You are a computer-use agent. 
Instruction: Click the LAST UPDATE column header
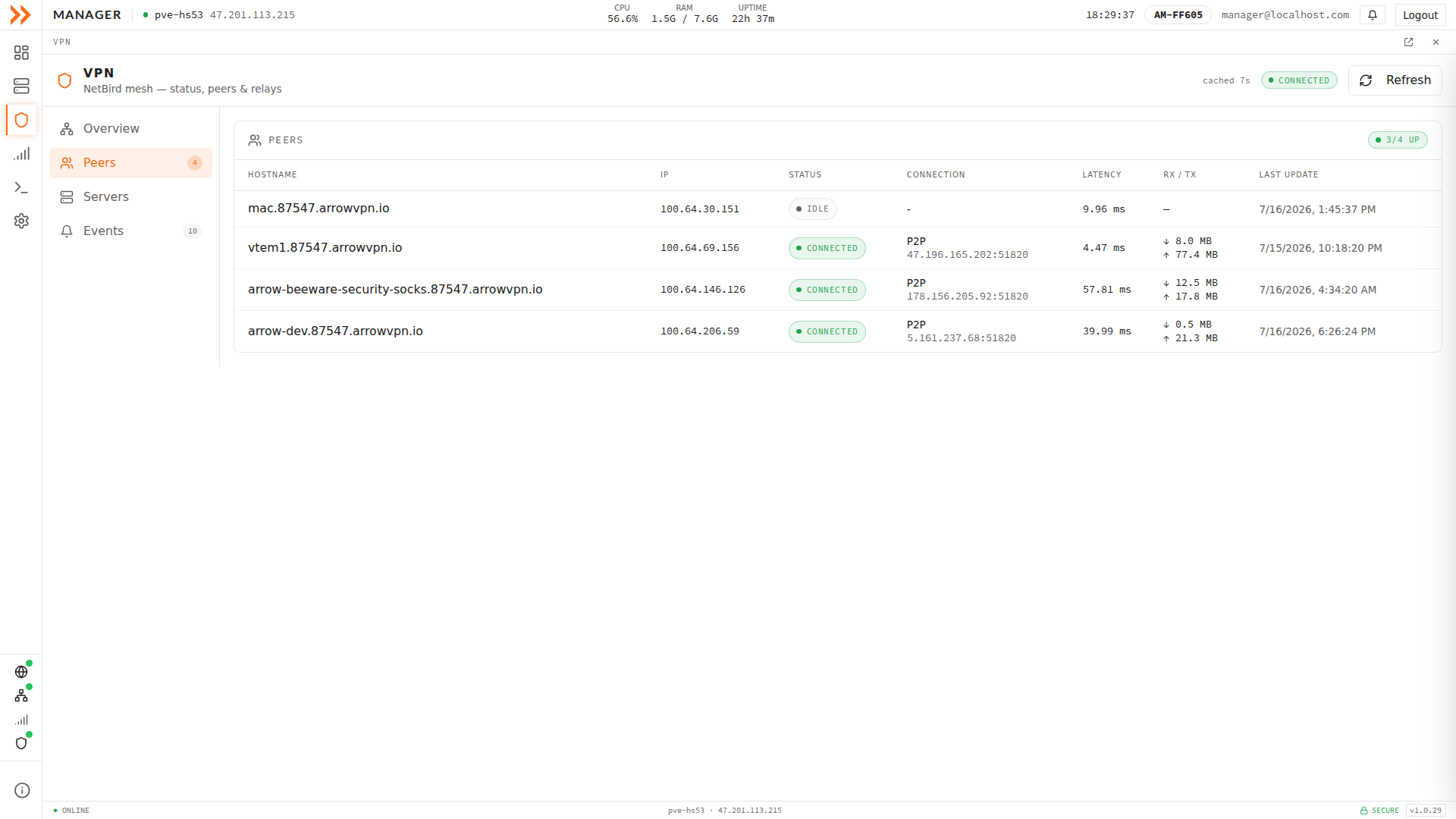pos(1288,175)
